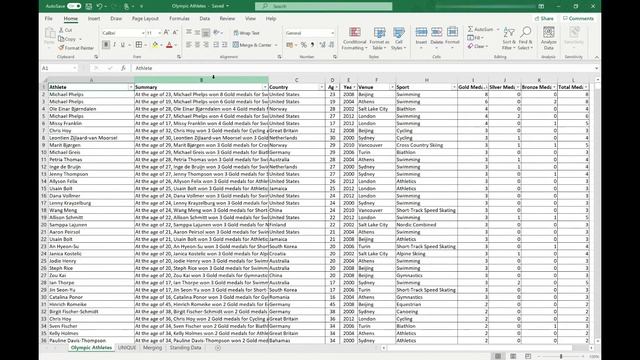Image resolution: width=640 pixels, height=360 pixels.
Task: Click the Decrease Font Size icon
Action: pyautogui.click(x=175, y=33)
